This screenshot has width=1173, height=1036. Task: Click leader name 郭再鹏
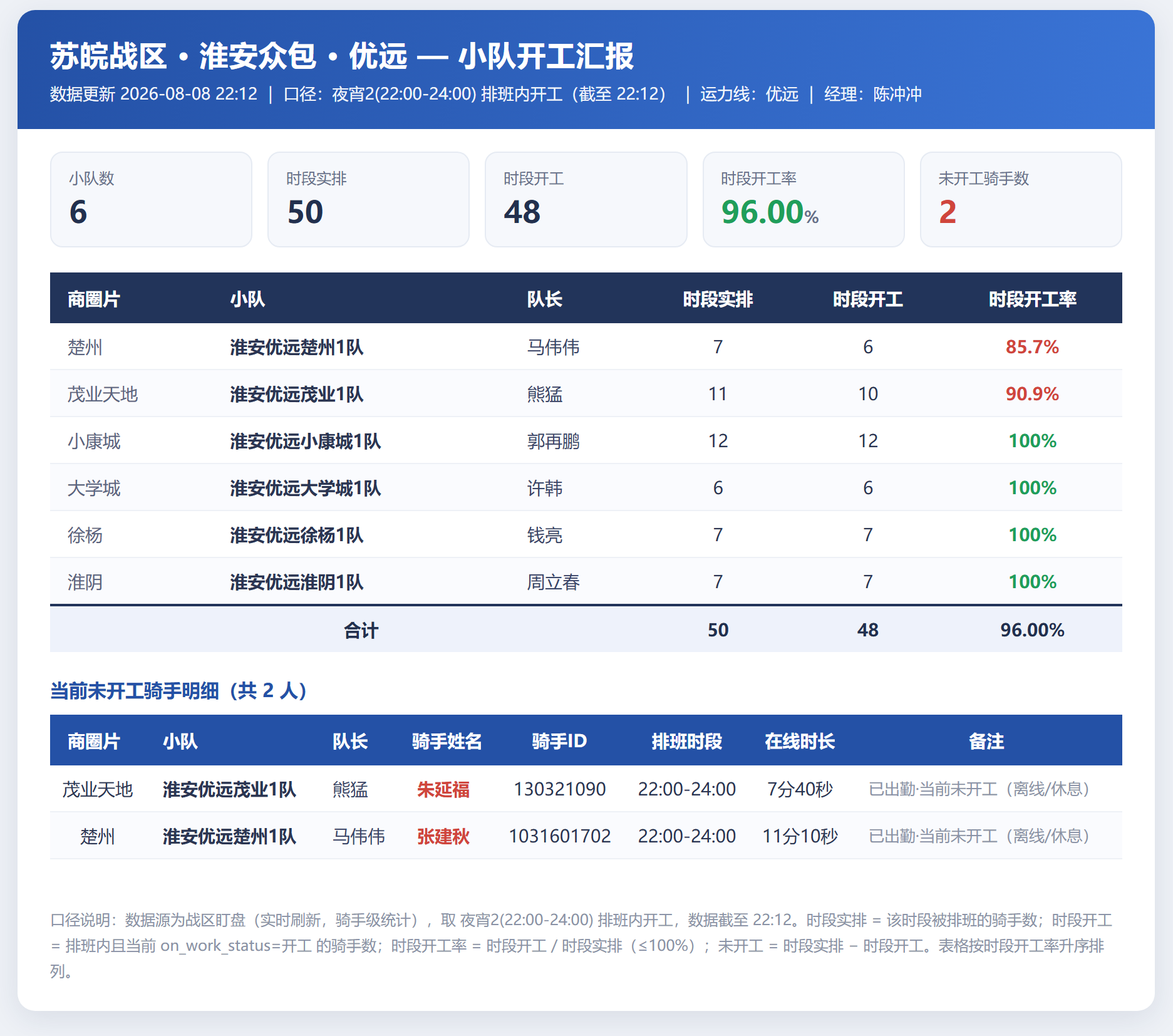[553, 441]
